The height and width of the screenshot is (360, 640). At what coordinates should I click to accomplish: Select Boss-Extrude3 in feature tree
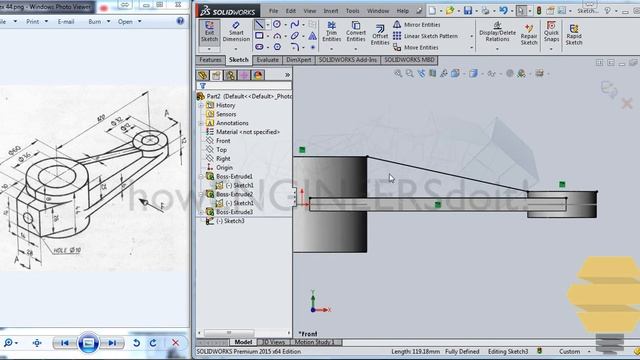[x=234, y=212]
